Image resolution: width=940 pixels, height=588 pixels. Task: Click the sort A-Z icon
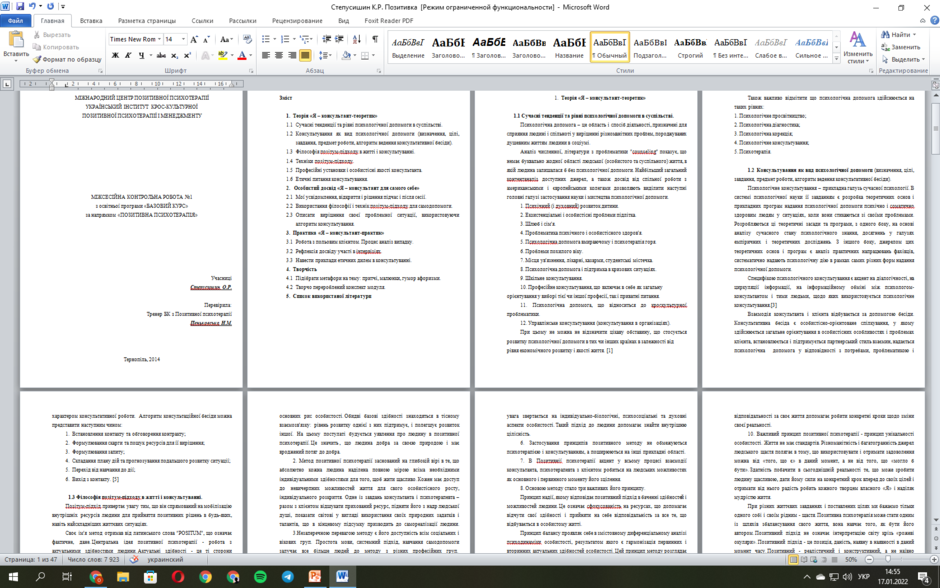coord(357,39)
